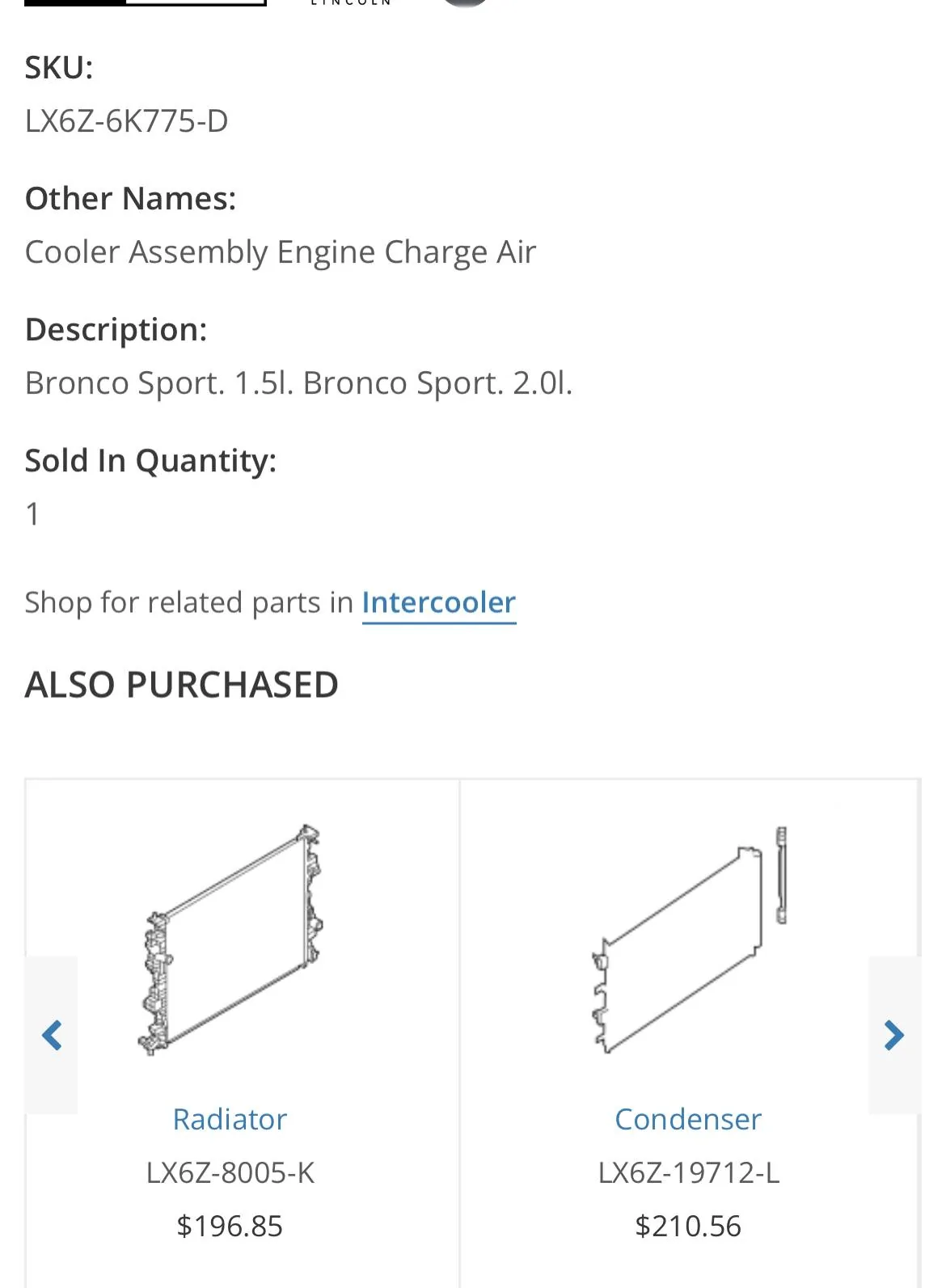Click the Condenser part number LX6Z-19712-L

coord(688,1172)
